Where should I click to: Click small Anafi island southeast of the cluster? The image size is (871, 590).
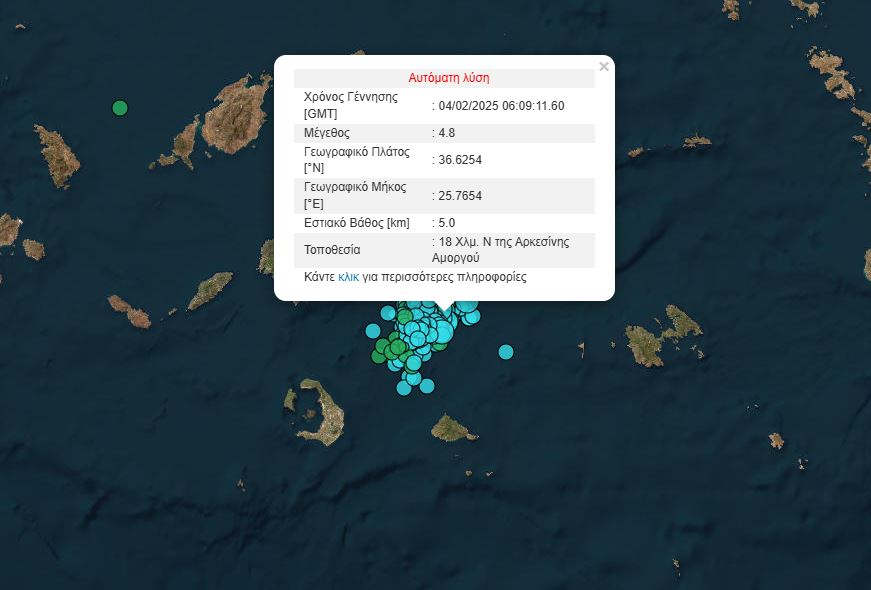click(453, 430)
